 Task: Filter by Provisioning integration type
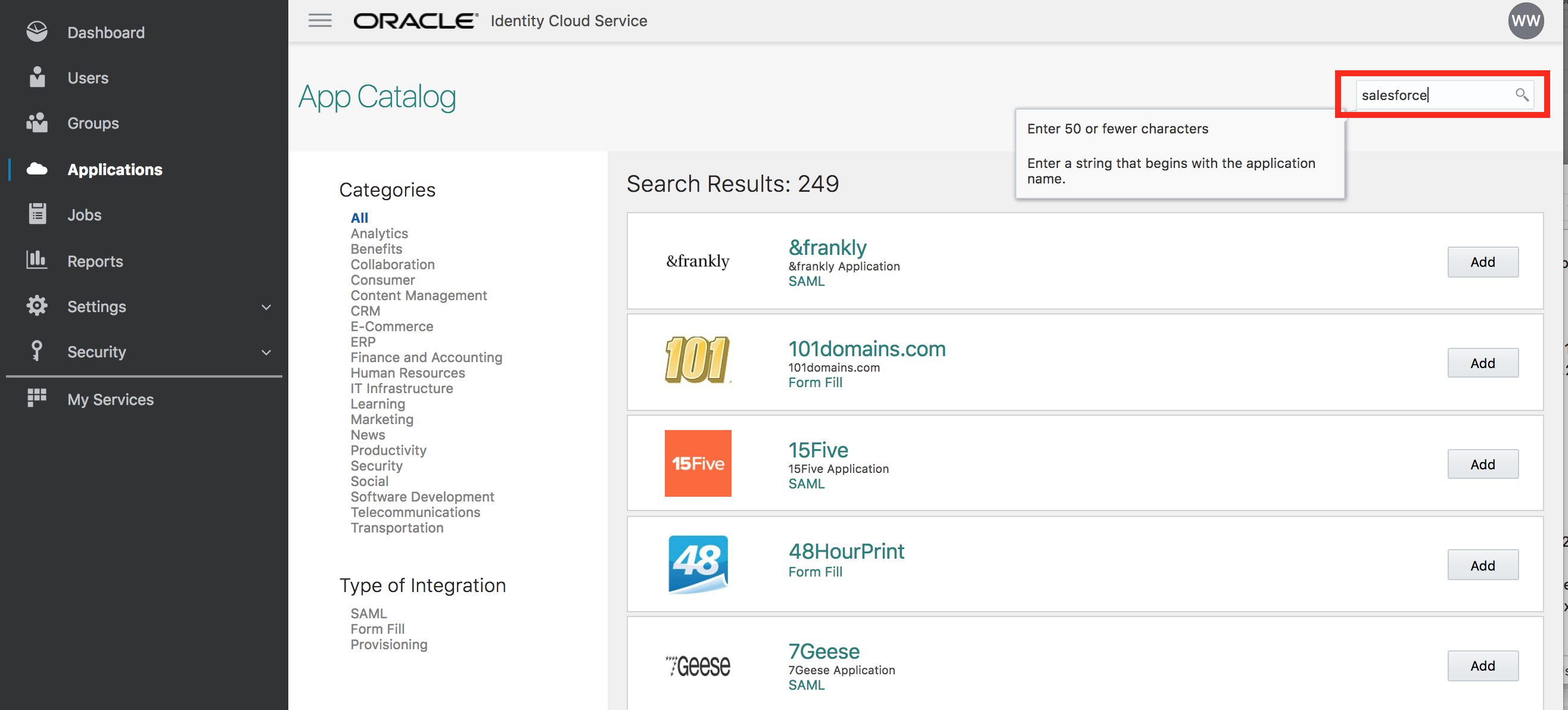[x=389, y=644]
